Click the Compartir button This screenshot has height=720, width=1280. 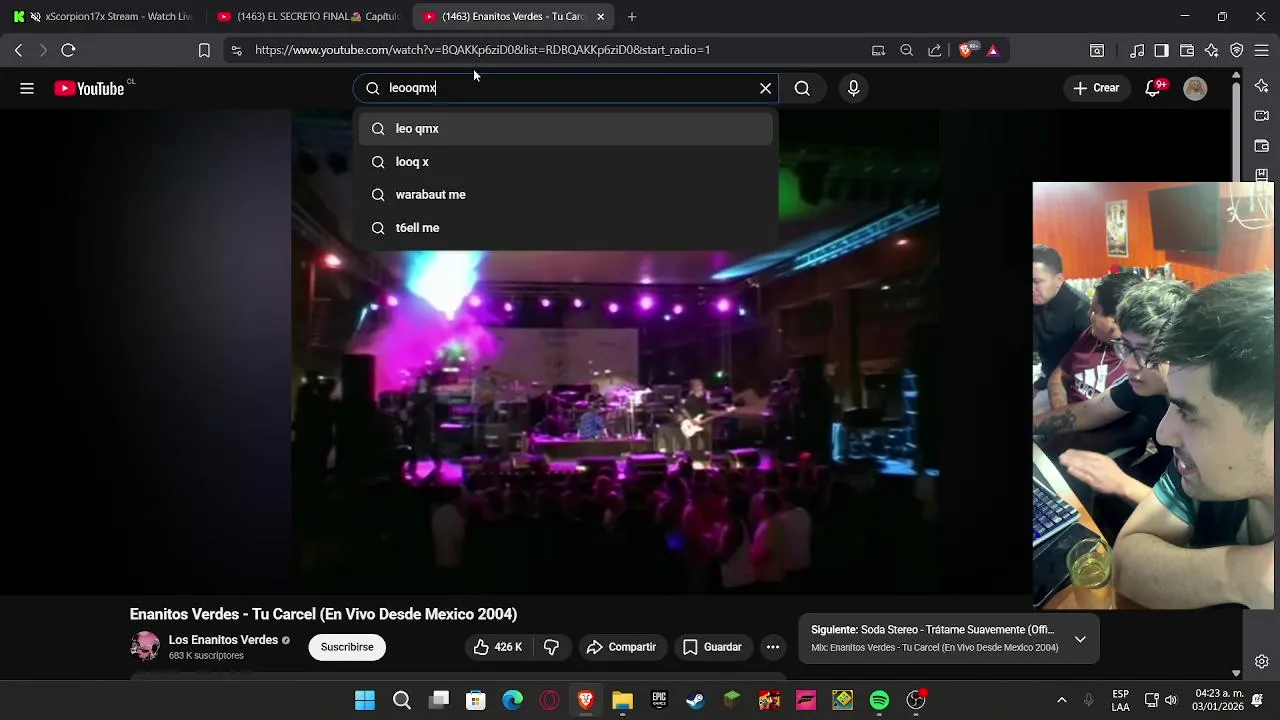pos(621,647)
